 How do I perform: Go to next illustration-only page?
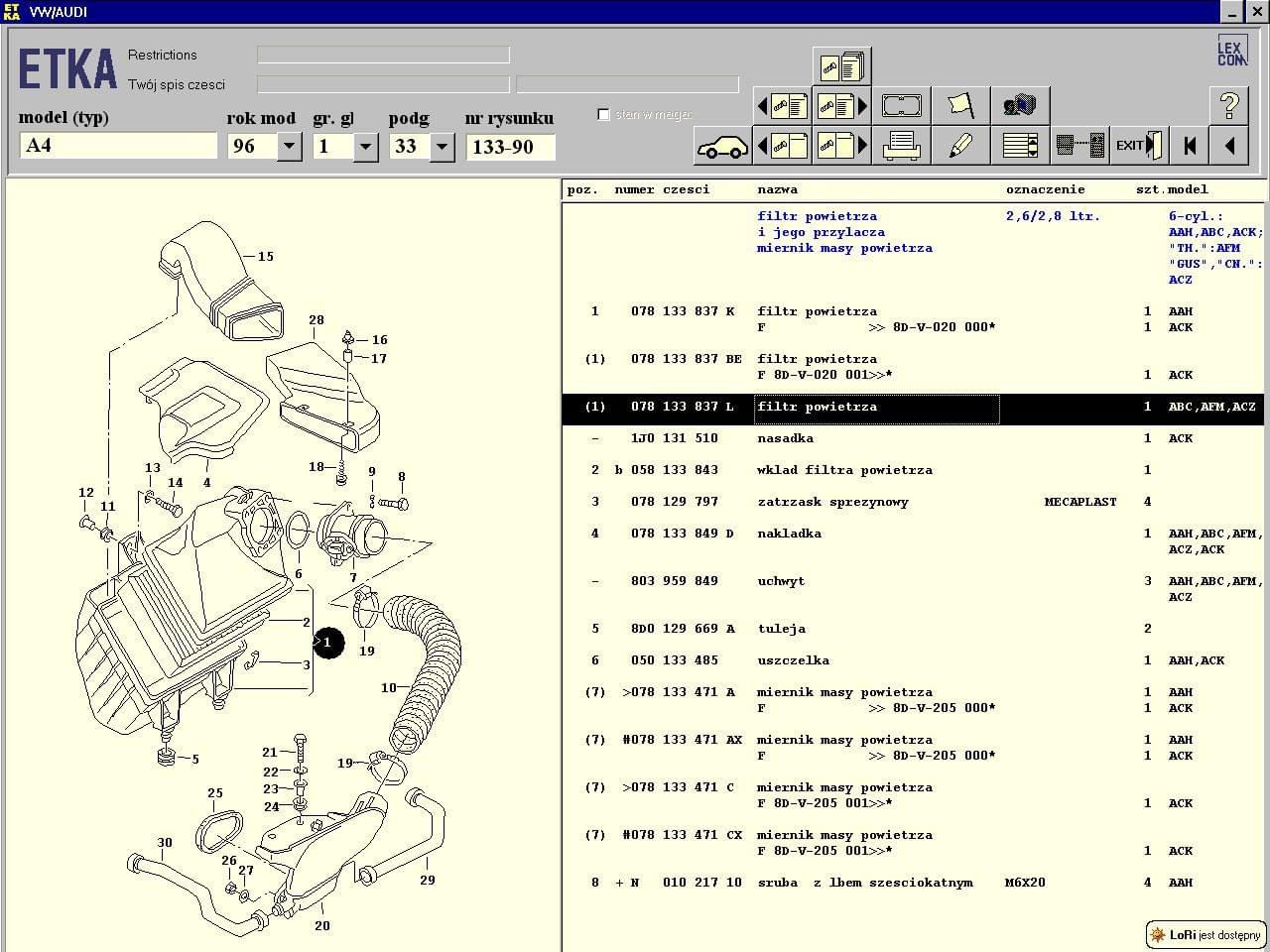(841, 146)
